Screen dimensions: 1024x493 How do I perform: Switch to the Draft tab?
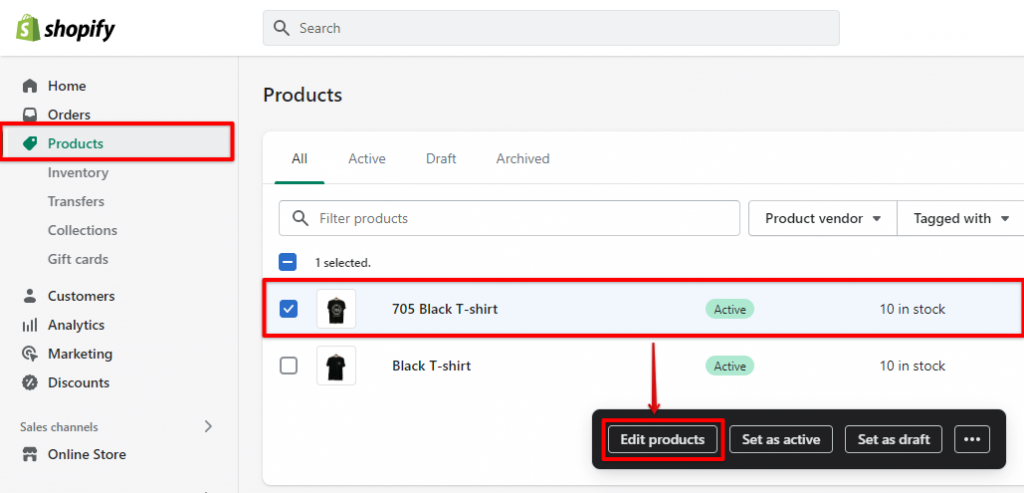441,159
